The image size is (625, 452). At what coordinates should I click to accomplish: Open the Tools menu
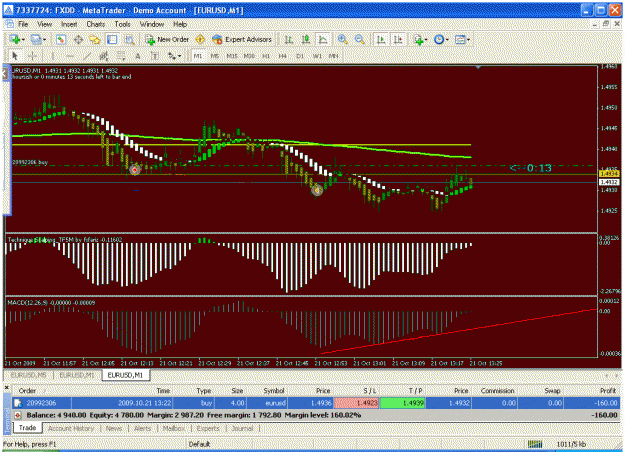(122, 24)
